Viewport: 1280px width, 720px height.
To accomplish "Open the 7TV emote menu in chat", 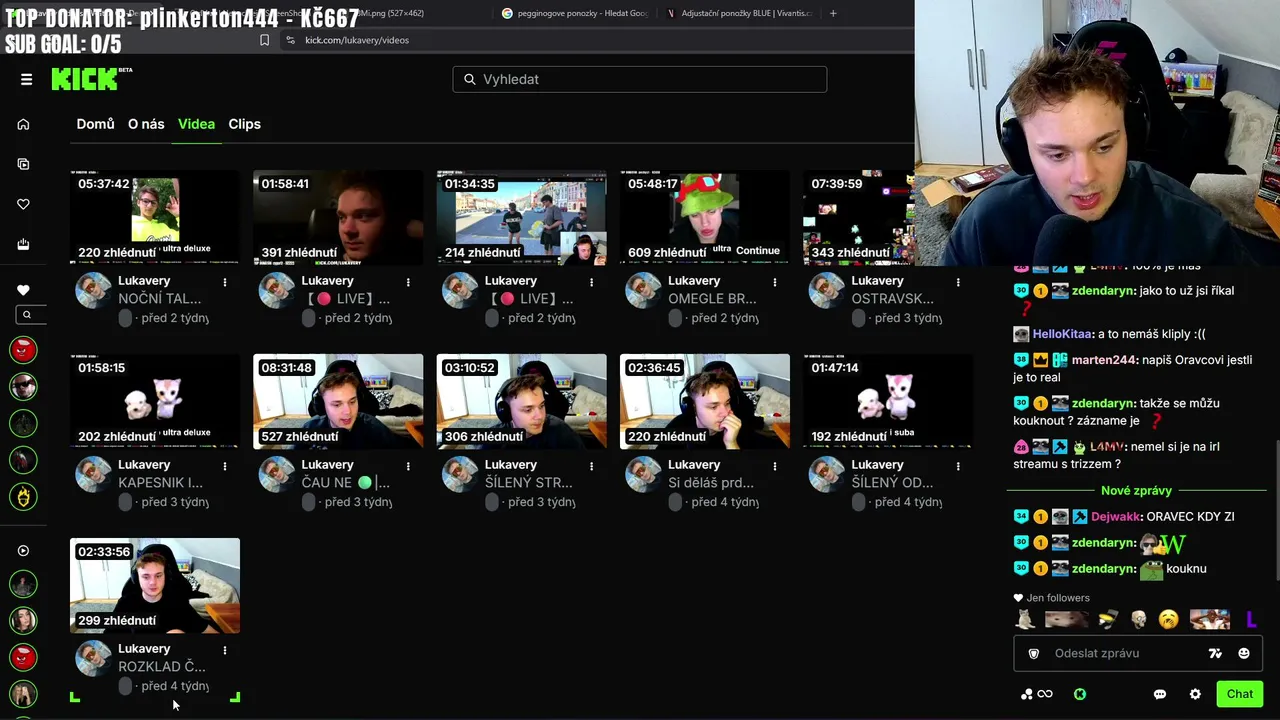I will 1215,653.
